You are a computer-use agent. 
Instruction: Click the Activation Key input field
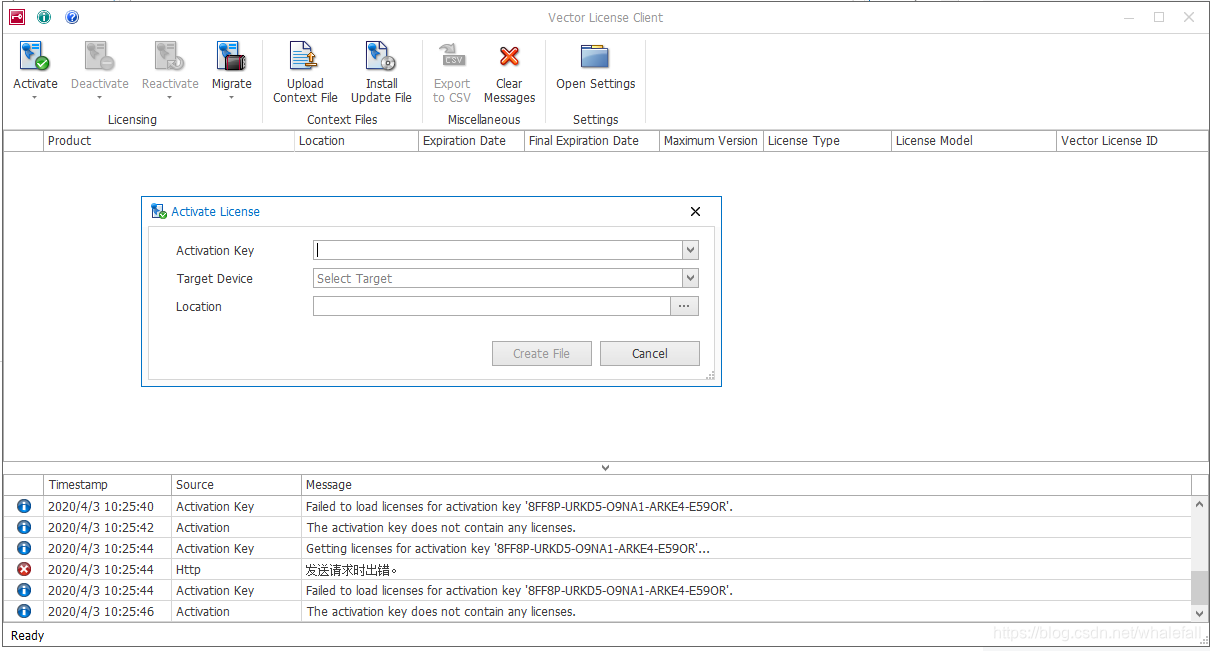point(498,250)
